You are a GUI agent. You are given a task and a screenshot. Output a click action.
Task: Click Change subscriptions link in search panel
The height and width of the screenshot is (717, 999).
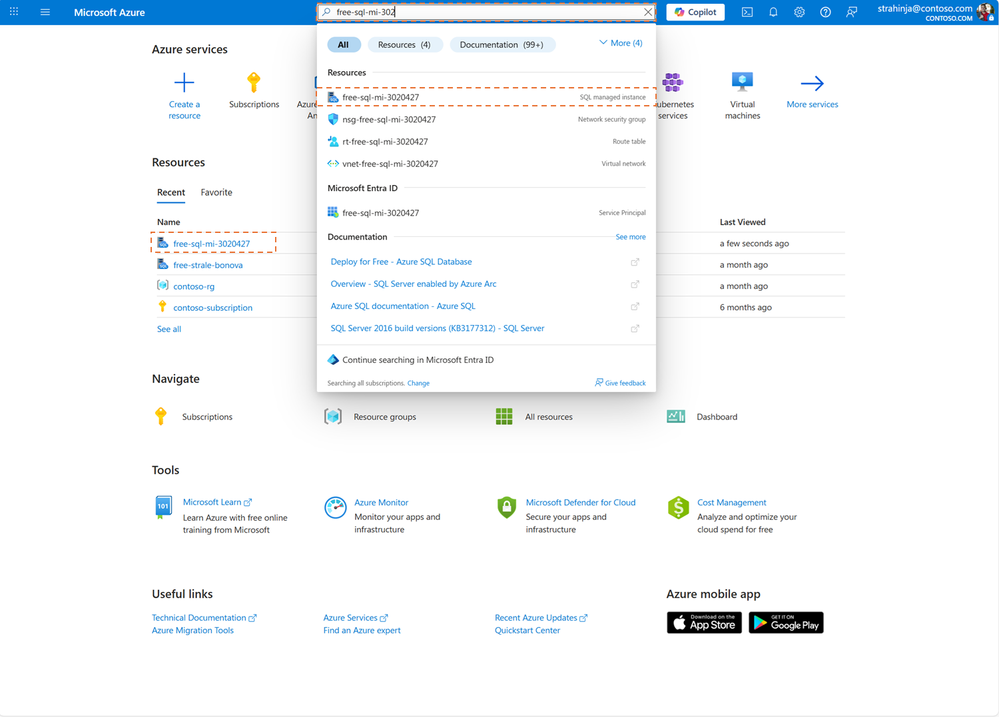418,383
